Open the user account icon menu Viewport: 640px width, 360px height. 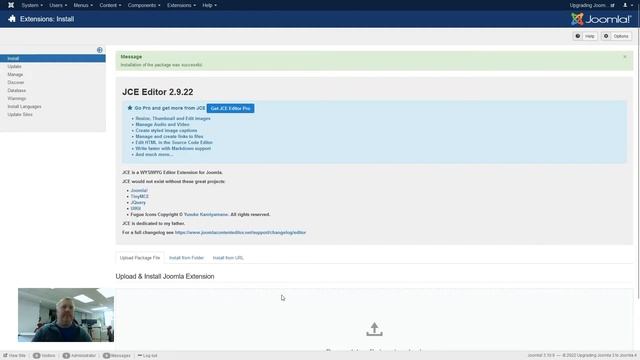pyautogui.click(x=627, y=5)
